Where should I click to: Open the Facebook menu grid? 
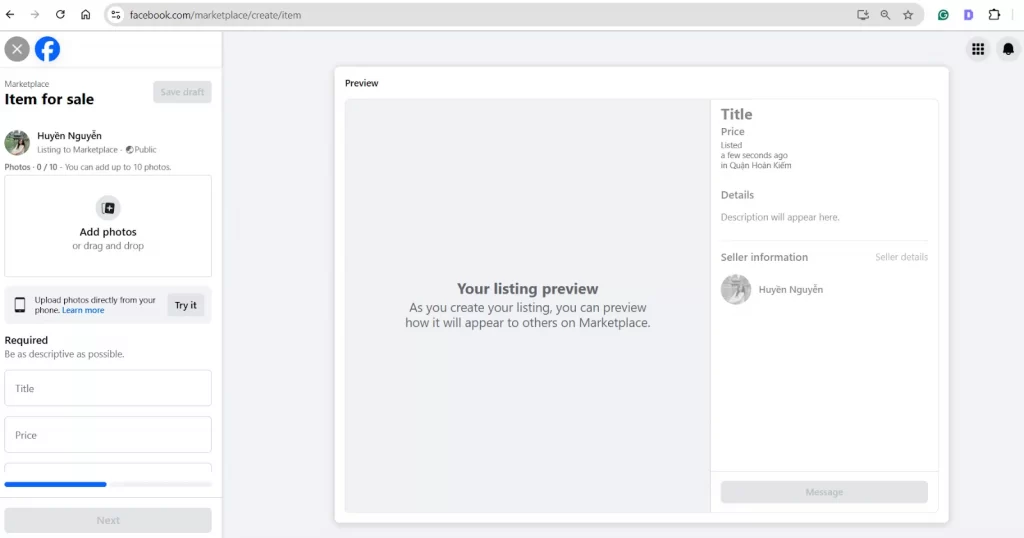click(x=978, y=49)
